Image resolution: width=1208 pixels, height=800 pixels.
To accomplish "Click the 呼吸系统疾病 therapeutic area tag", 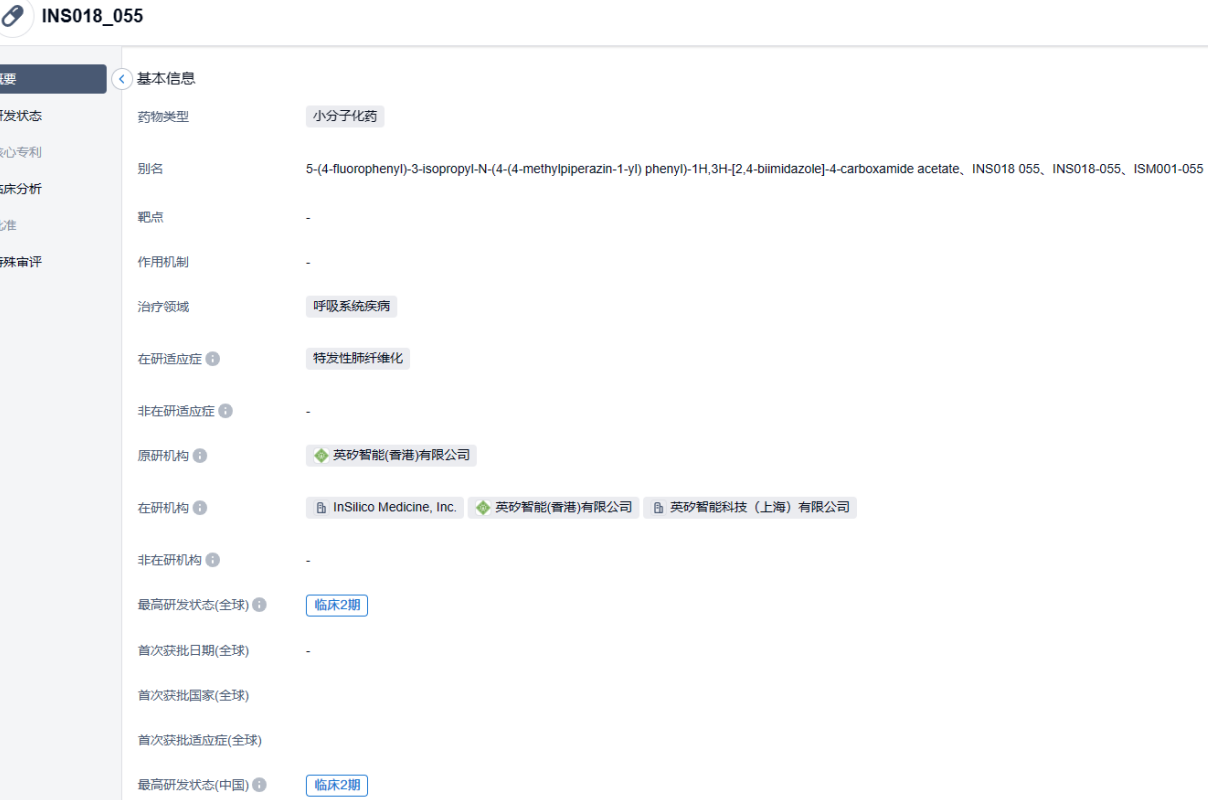I will point(351,306).
